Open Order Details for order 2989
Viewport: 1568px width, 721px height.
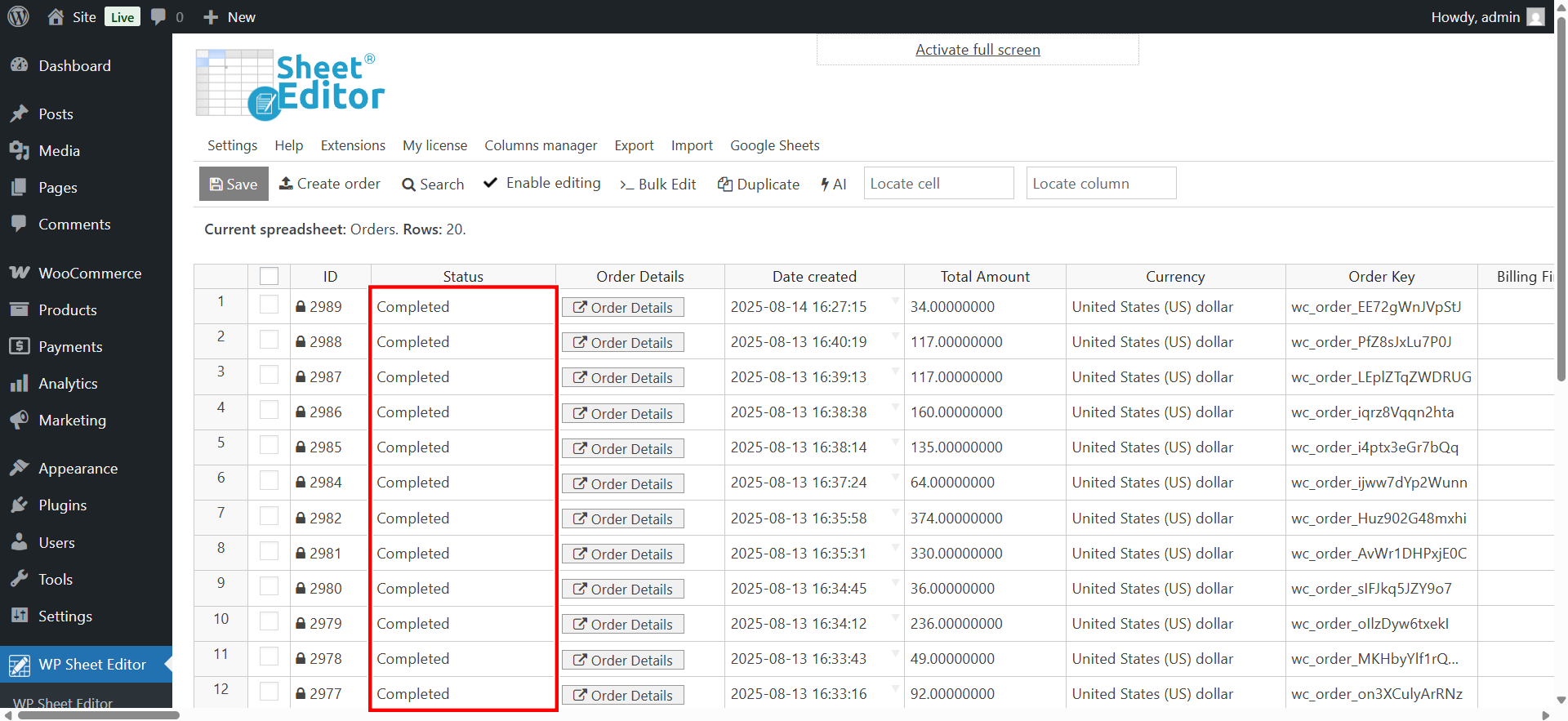[622, 307]
